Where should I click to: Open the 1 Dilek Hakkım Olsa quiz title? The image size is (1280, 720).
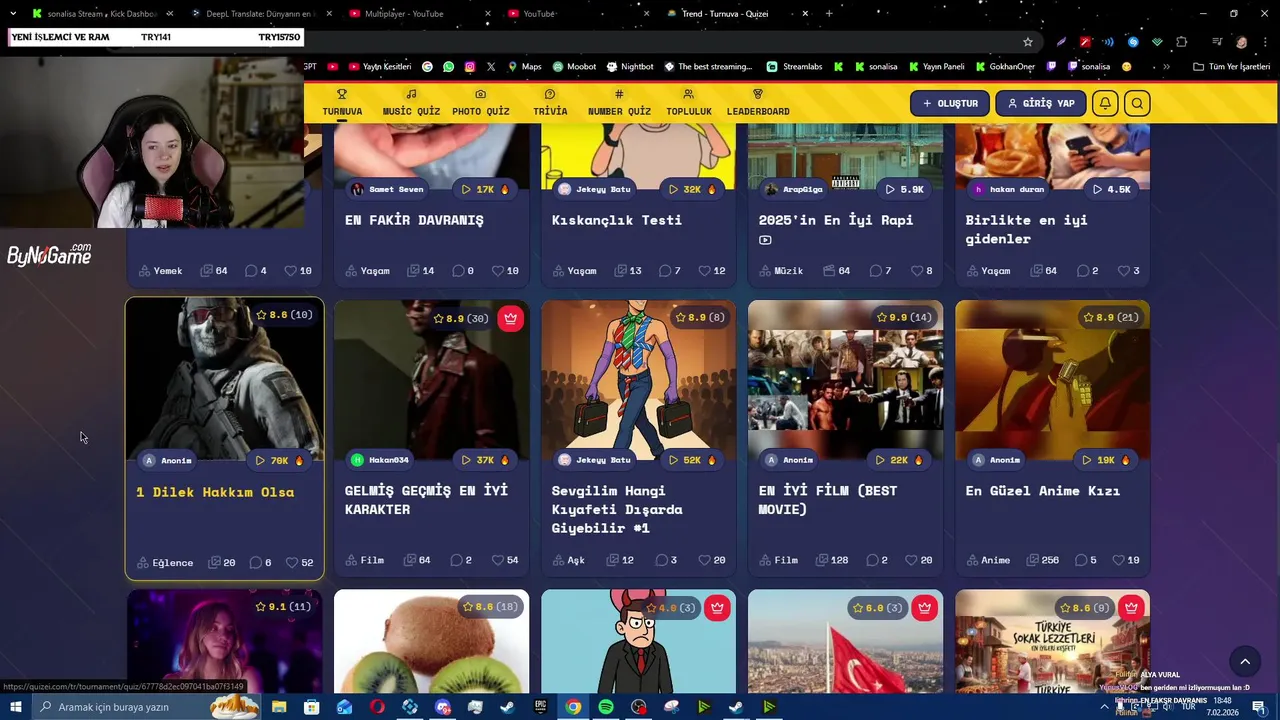pyautogui.click(x=215, y=492)
